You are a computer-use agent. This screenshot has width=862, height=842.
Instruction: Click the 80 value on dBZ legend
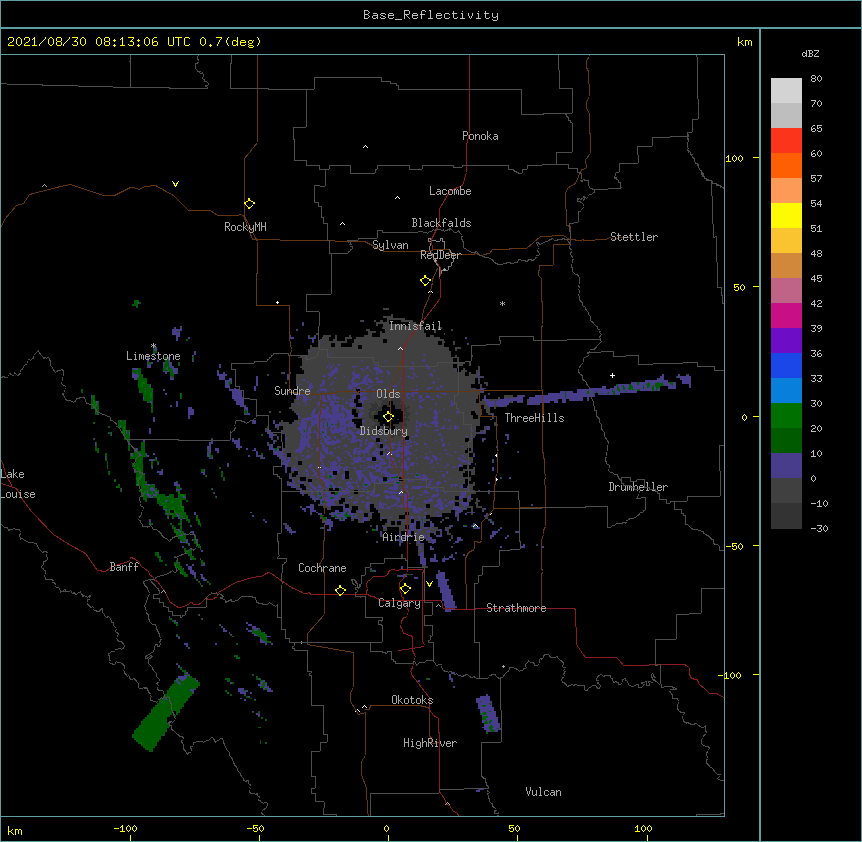point(816,79)
